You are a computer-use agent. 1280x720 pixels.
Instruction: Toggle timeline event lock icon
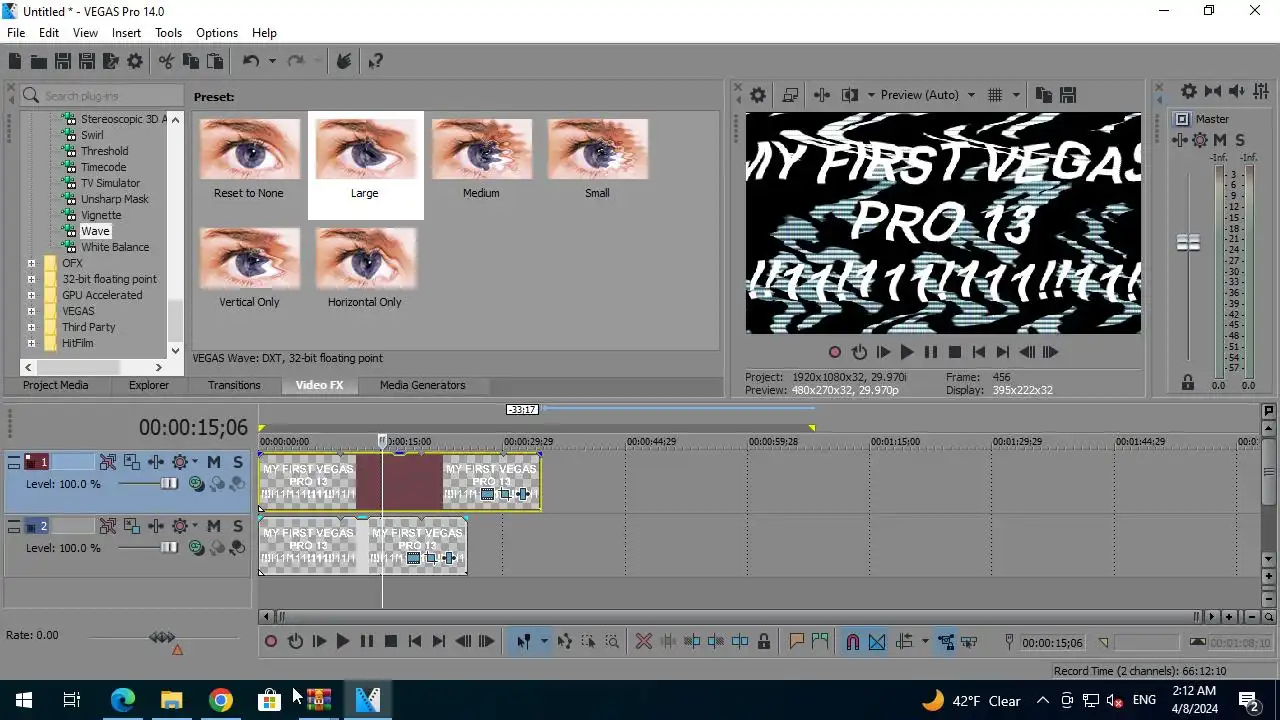tap(764, 642)
